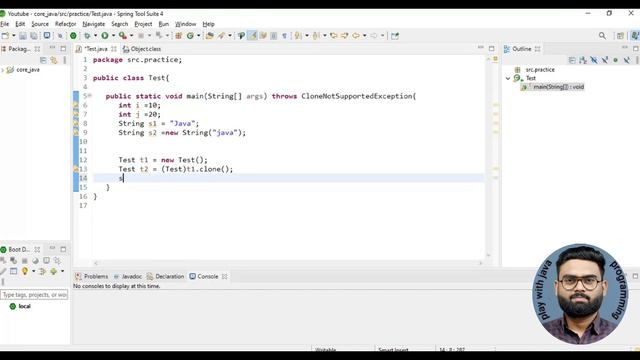Screen dimensions: 640x360
Task: Minimize the Package Explorer view
Action: 52,49
